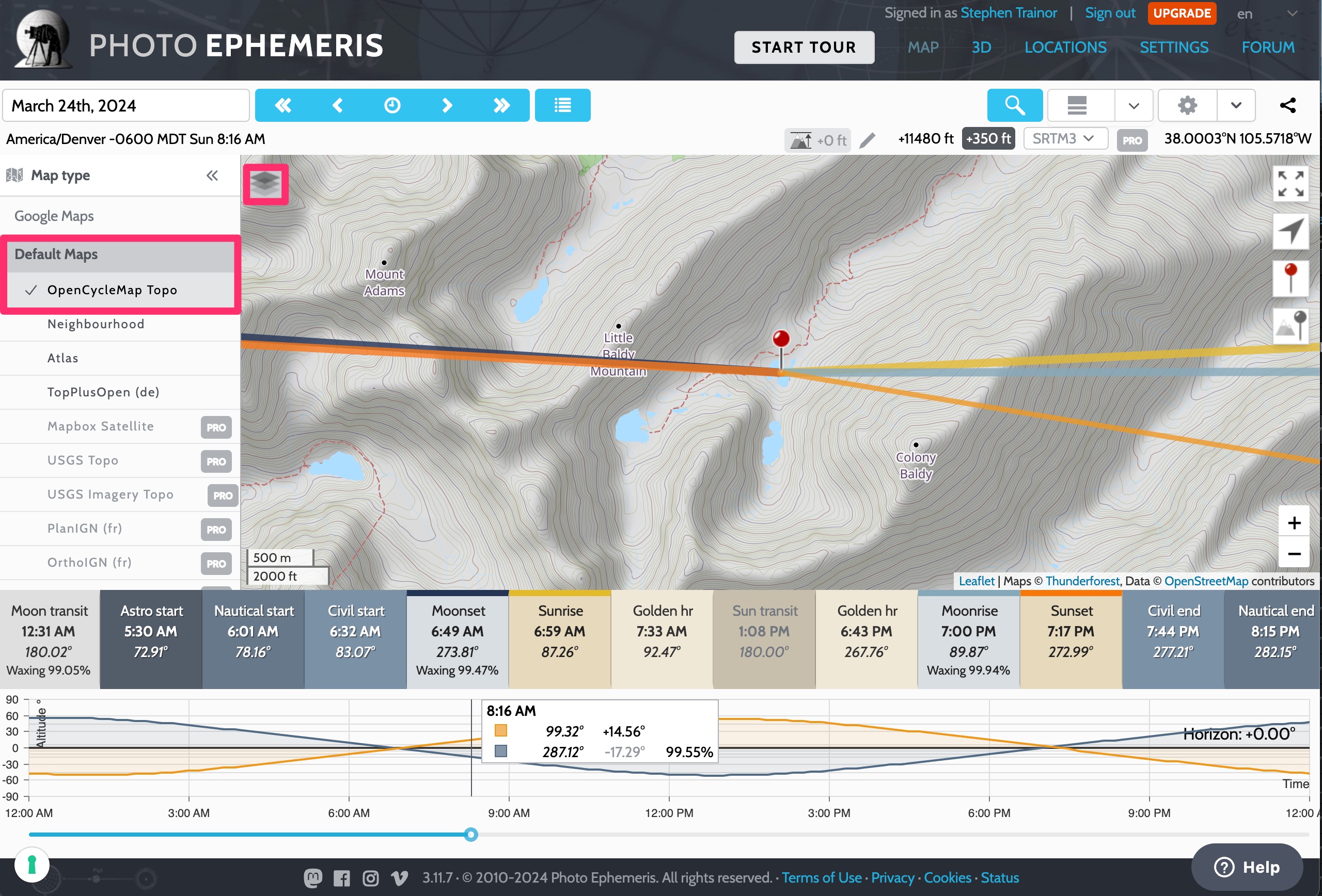Image resolution: width=1322 pixels, height=896 pixels.
Task: Go to the MAP menu
Action: click(x=923, y=47)
